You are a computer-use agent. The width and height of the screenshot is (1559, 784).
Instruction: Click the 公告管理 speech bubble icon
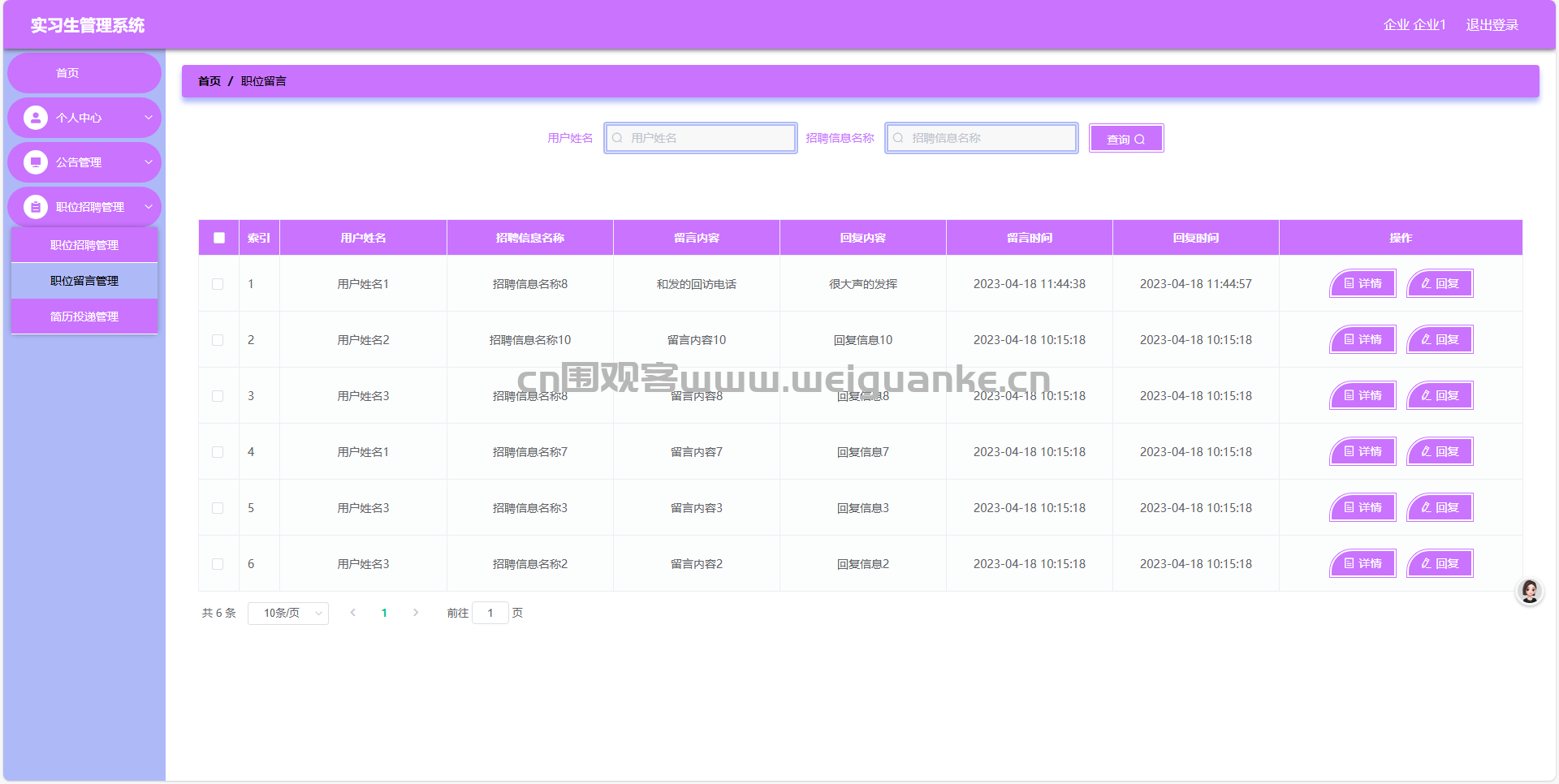coord(34,162)
